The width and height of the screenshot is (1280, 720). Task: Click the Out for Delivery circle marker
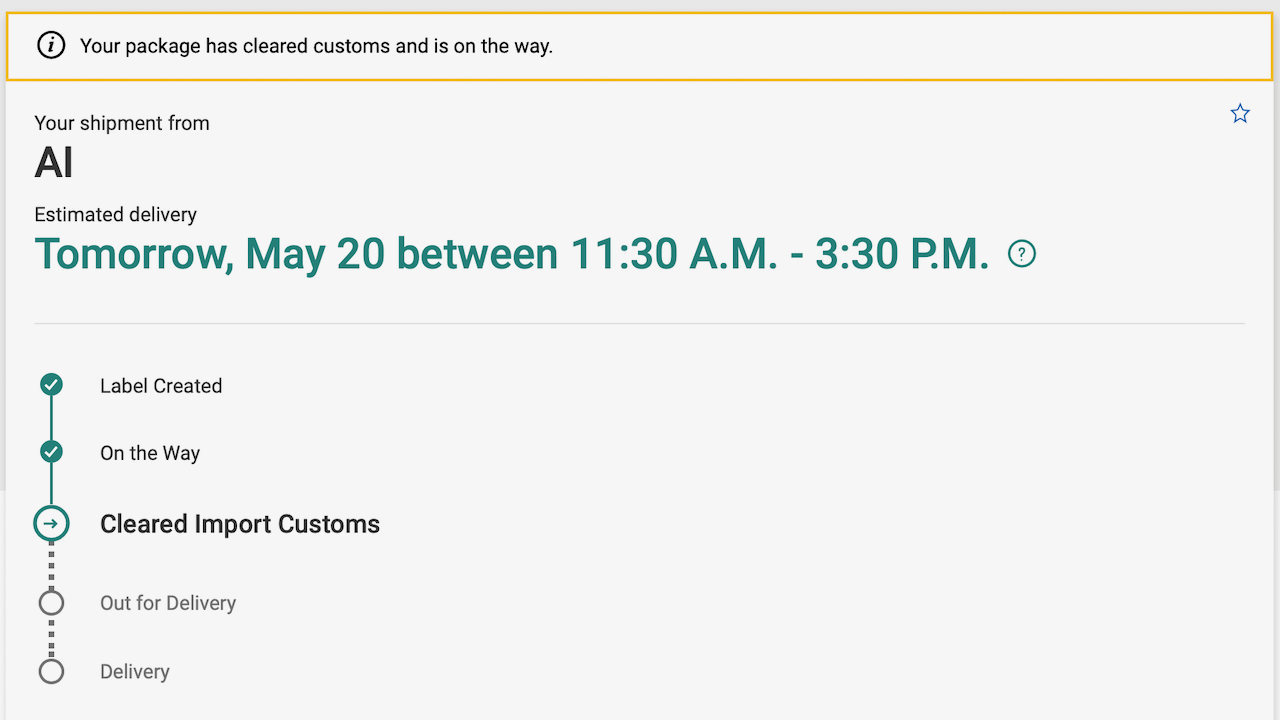51,603
